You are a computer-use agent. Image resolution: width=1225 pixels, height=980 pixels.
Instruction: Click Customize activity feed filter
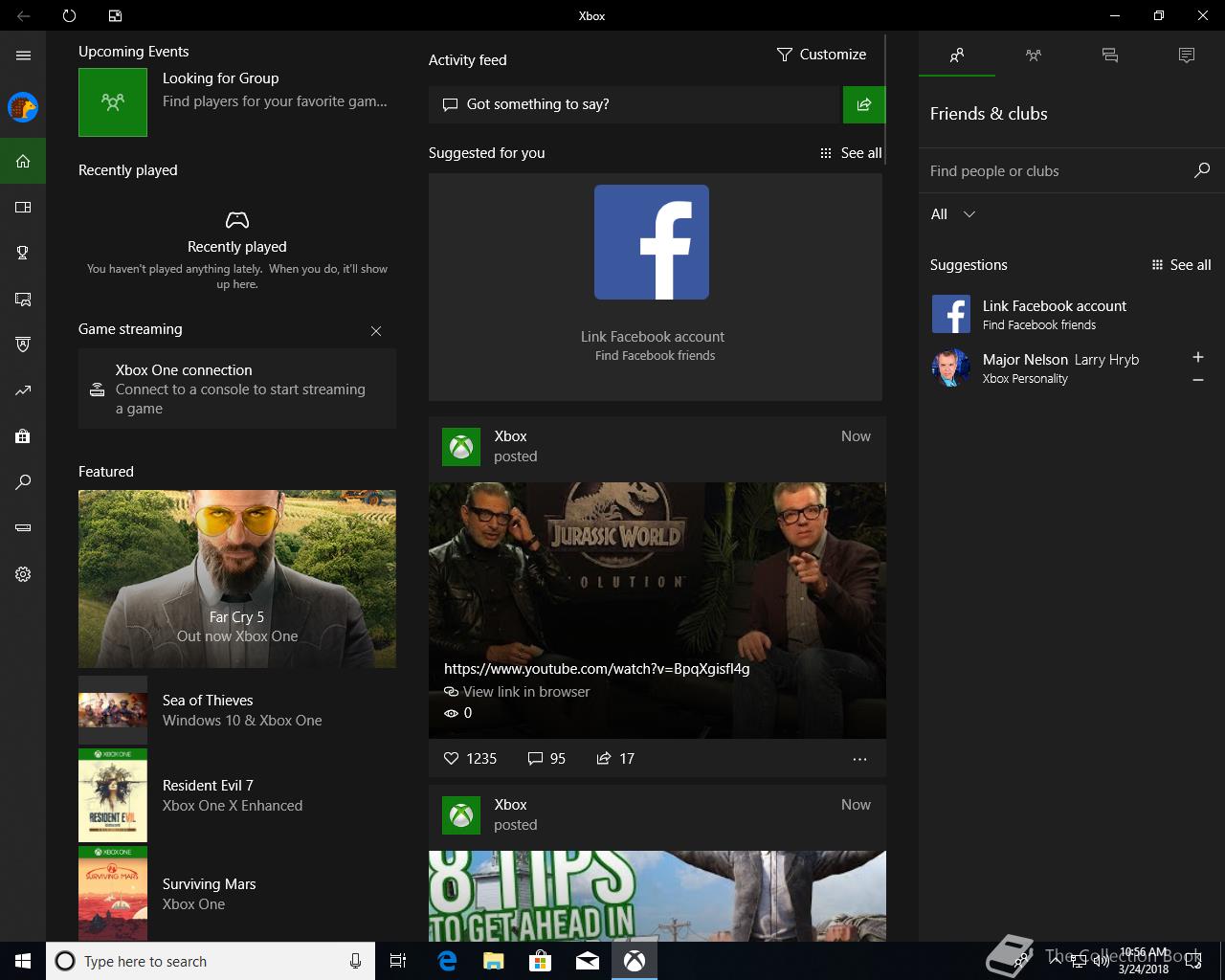click(821, 55)
